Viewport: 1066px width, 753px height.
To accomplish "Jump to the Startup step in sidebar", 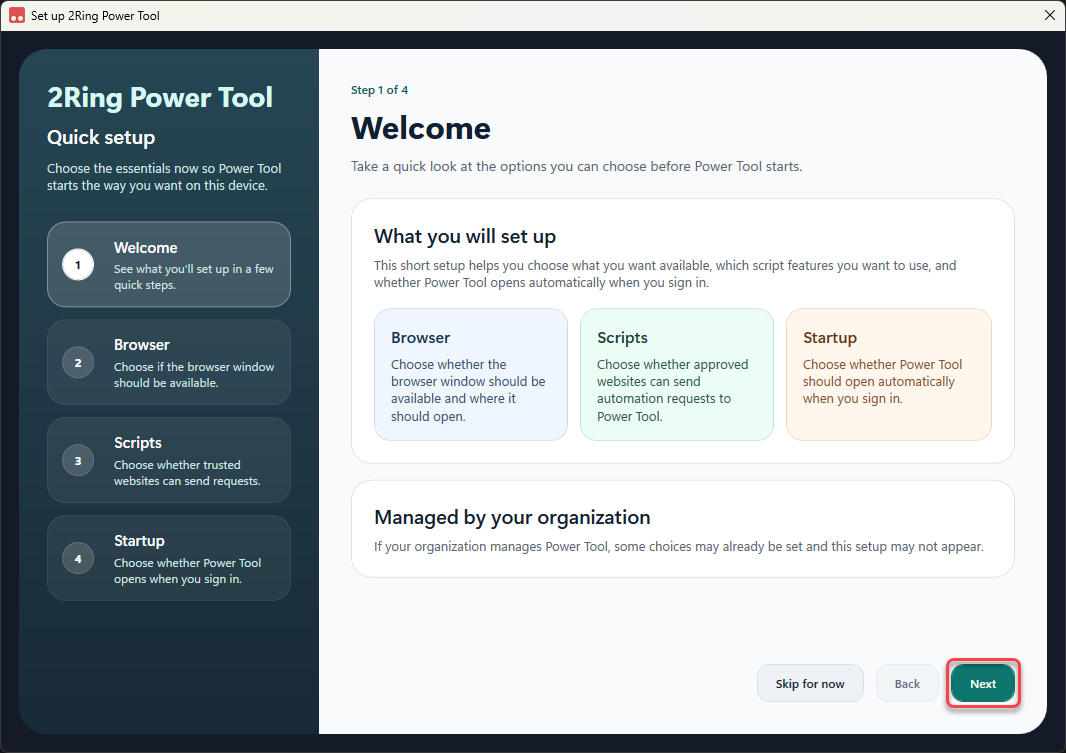I will [169, 558].
